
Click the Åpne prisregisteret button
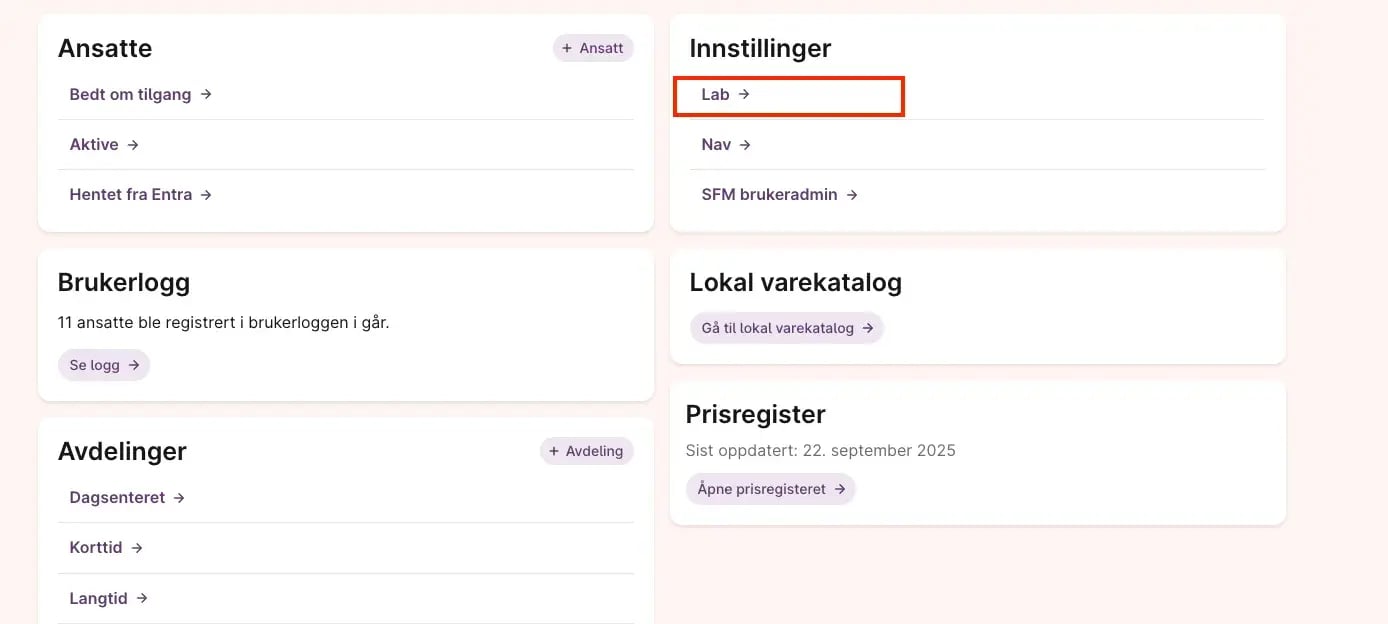click(771, 489)
